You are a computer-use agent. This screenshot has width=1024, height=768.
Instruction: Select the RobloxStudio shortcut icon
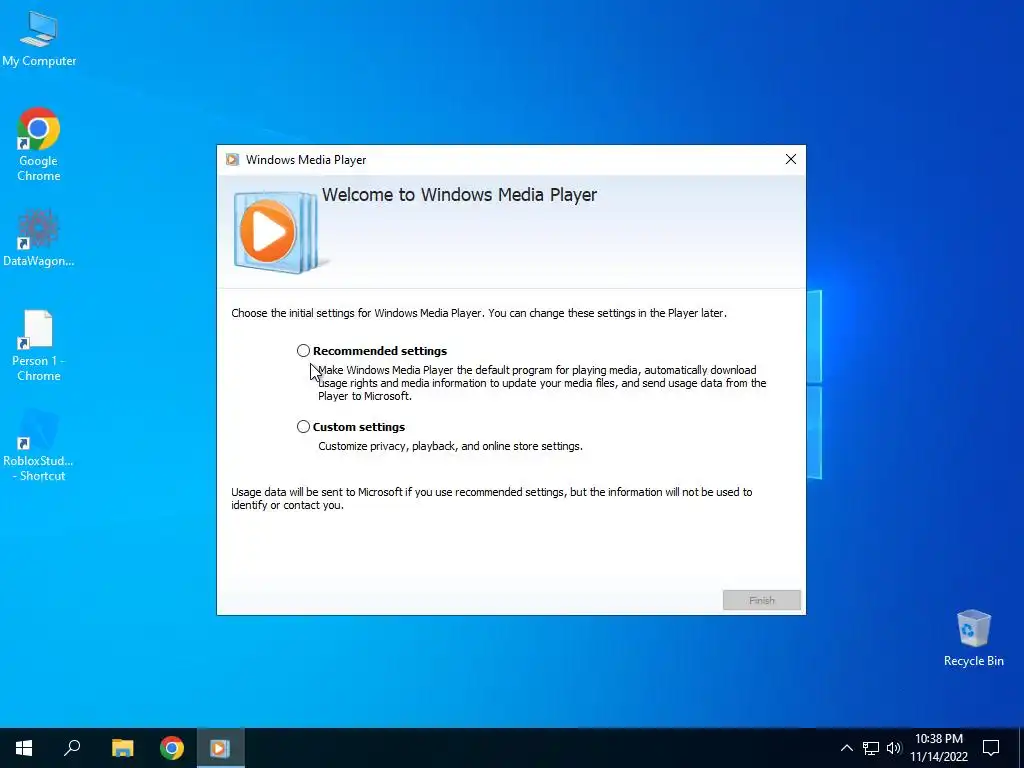tap(39, 446)
